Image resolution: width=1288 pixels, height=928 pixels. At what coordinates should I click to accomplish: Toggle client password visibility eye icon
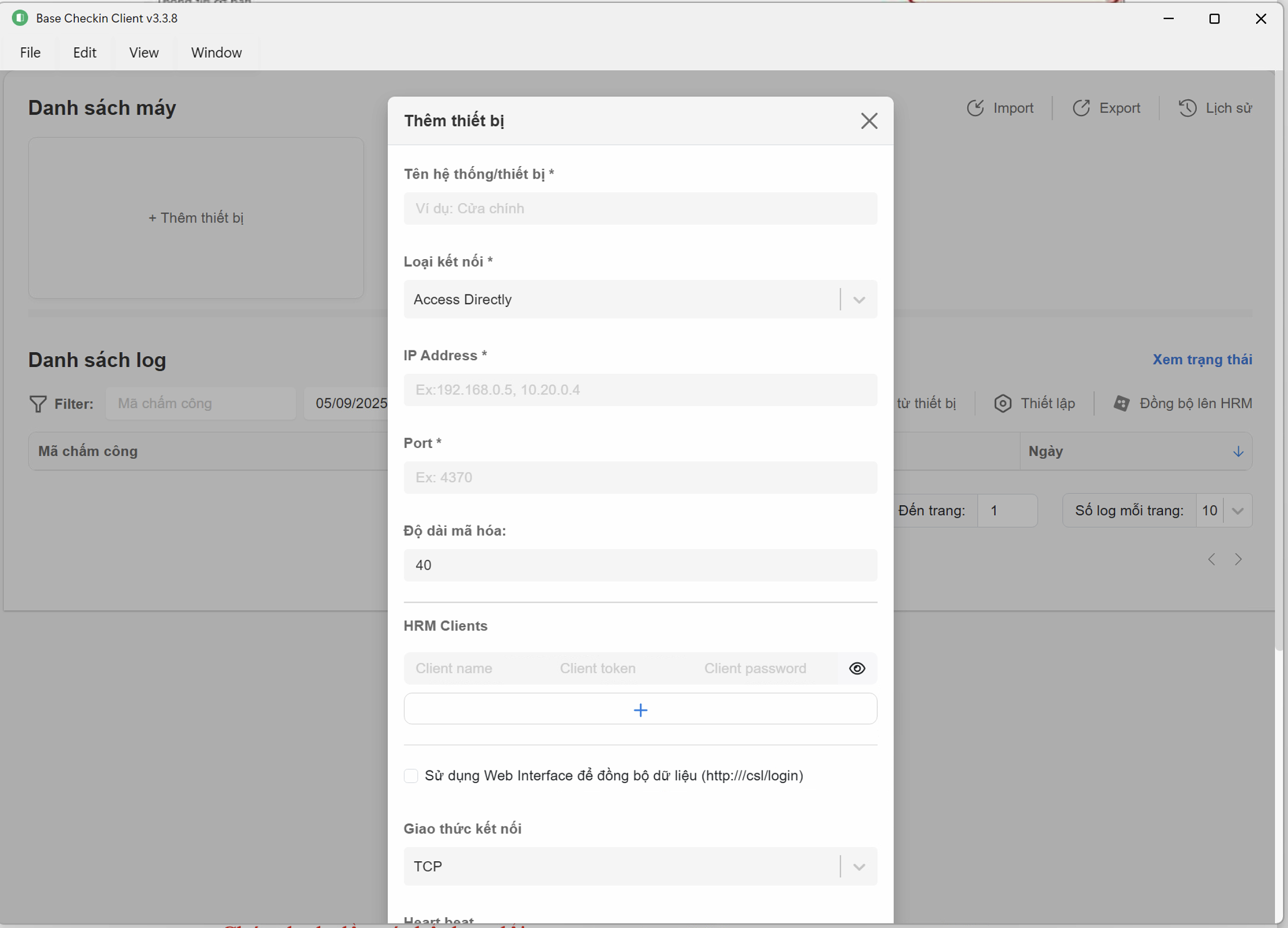pyautogui.click(x=857, y=668)
